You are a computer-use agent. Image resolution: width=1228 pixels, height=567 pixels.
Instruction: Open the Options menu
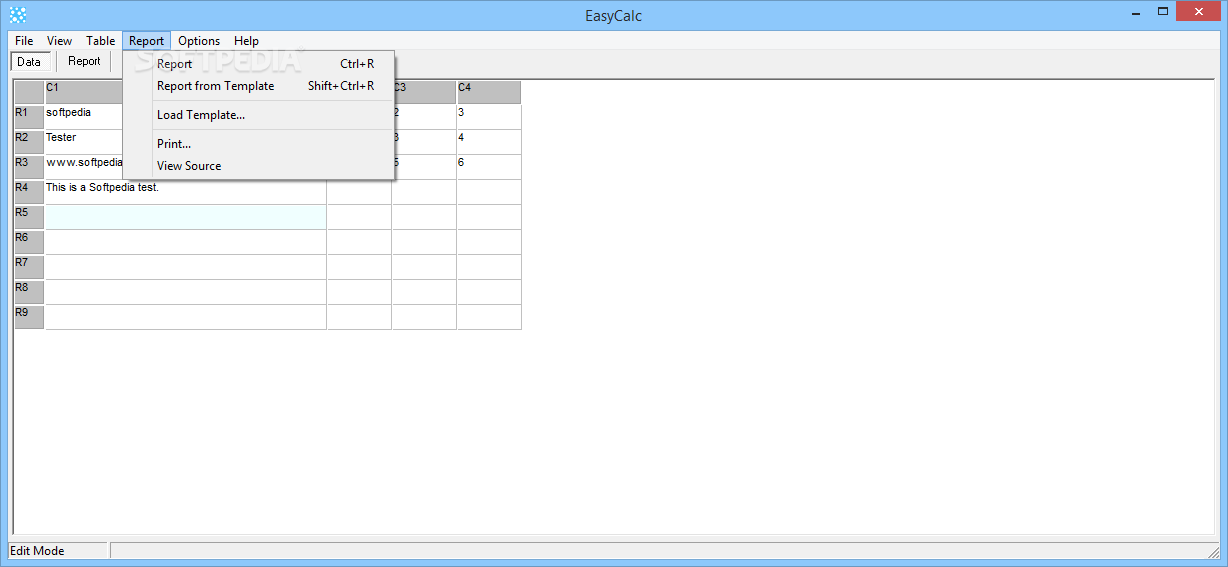[x=199, y=41]
